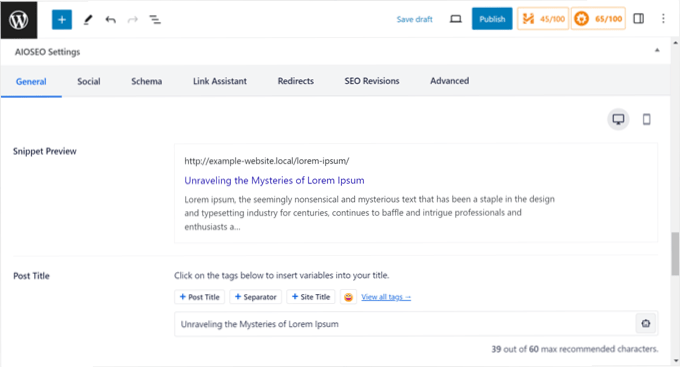This screenshot has height=367, width=680.
Task: Click the AI robot icon in title field
Action: (646, 324)
